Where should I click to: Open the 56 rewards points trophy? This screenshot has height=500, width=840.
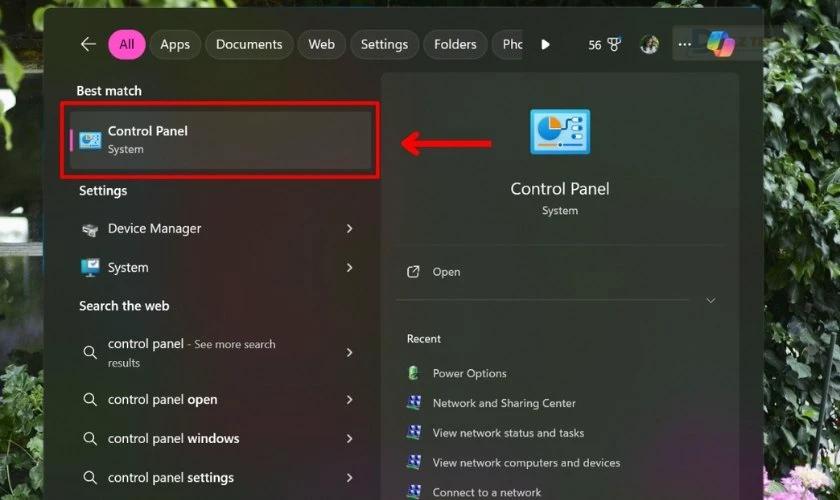point(605,45)
